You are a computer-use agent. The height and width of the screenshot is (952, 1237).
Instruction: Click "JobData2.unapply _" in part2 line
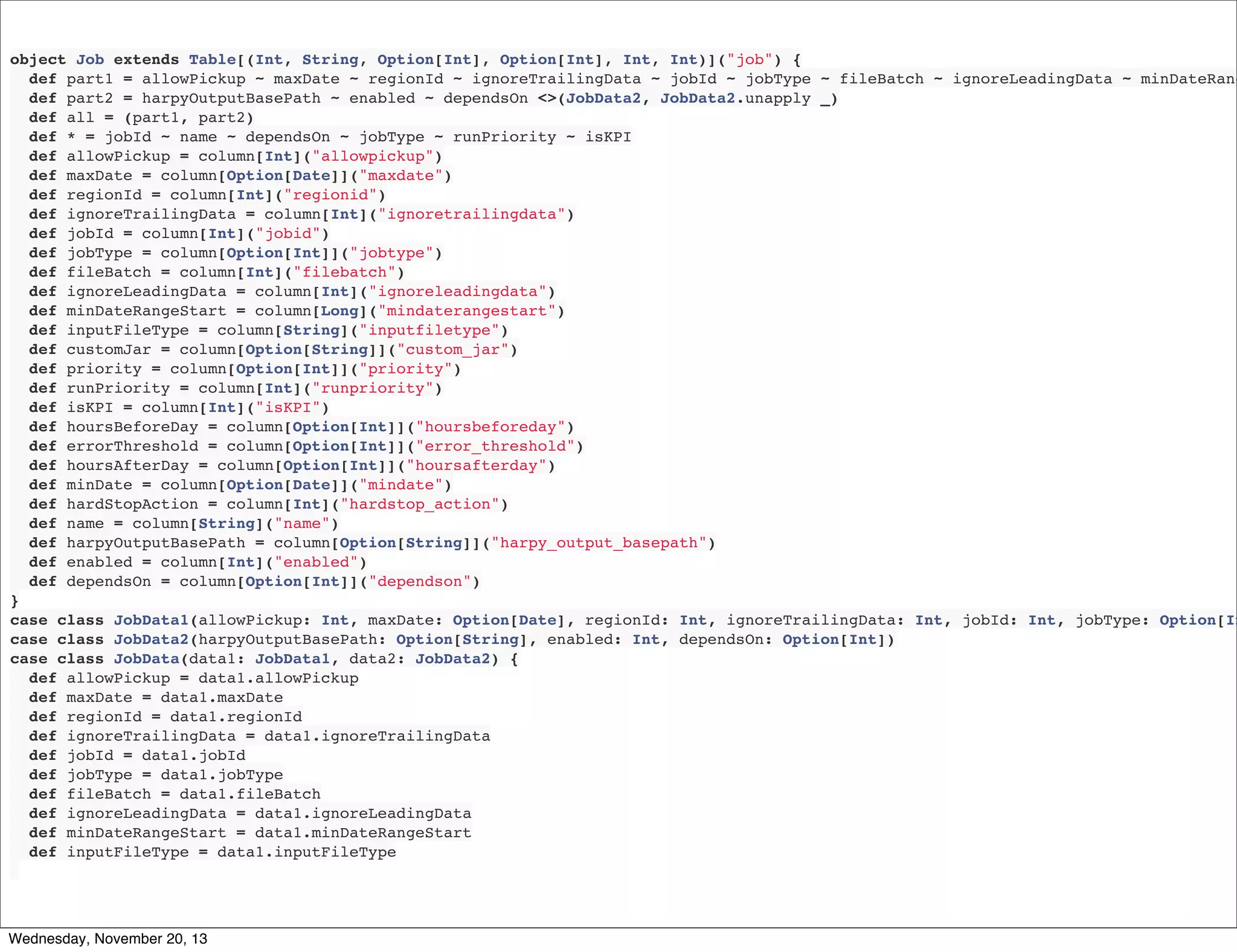click(745, 98)
